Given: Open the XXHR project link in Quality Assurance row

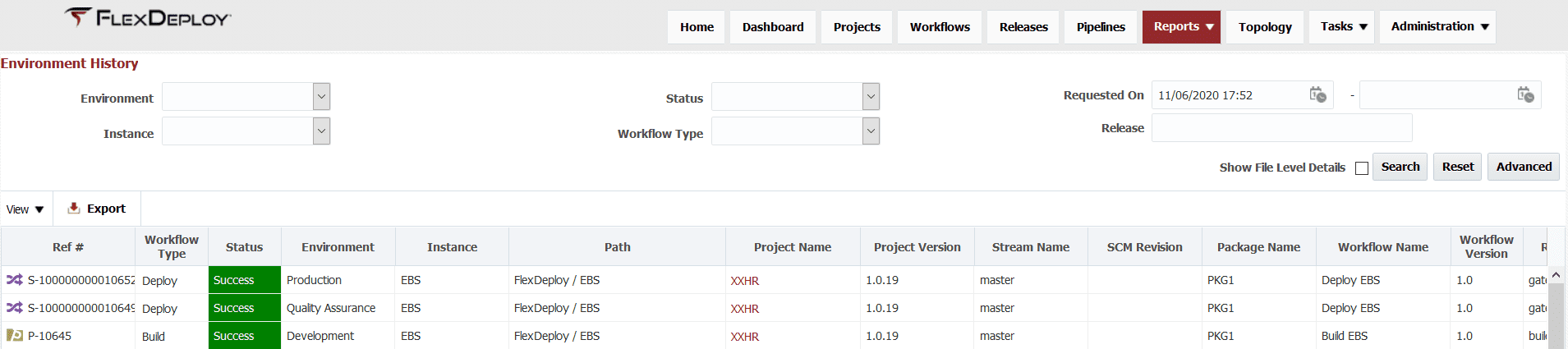Looking at the screenshot, I should (x=744, y=309).
